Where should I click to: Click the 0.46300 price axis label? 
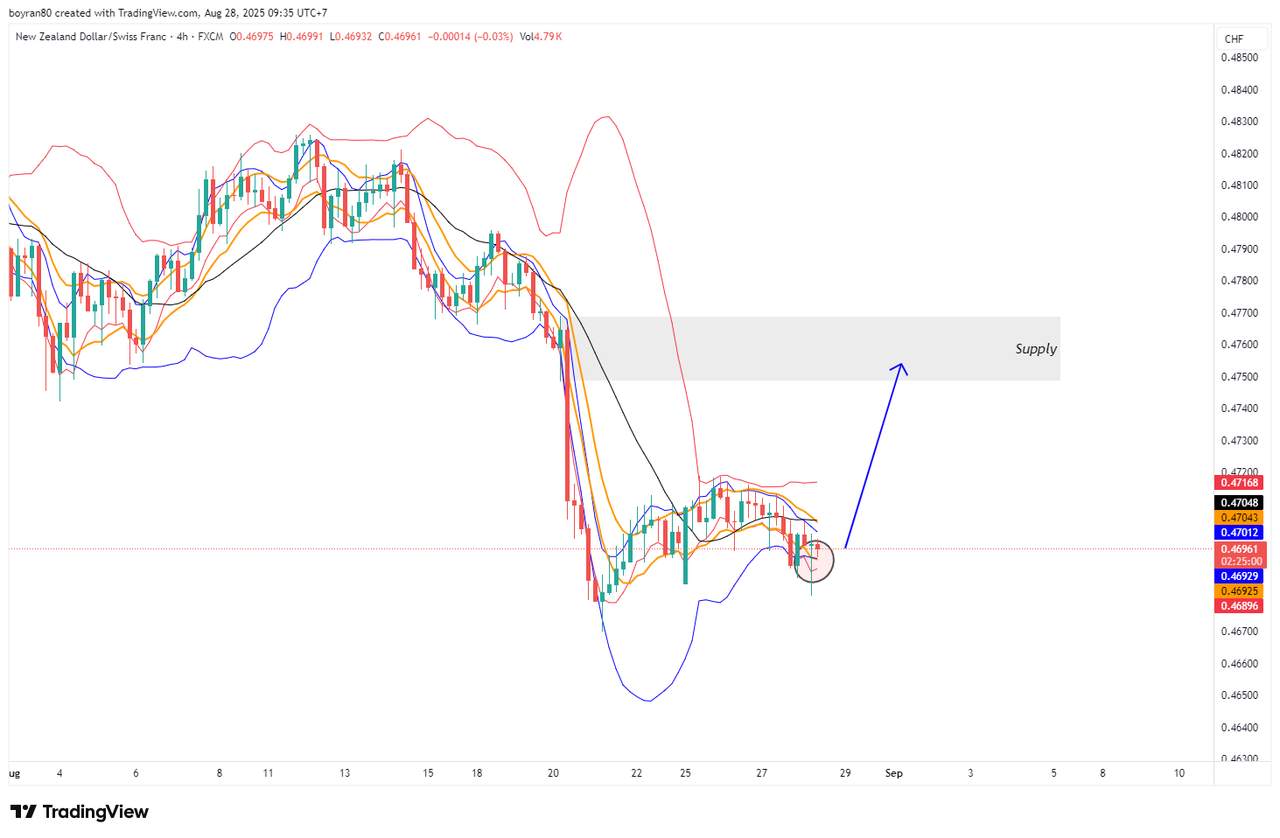[1240, 759]
